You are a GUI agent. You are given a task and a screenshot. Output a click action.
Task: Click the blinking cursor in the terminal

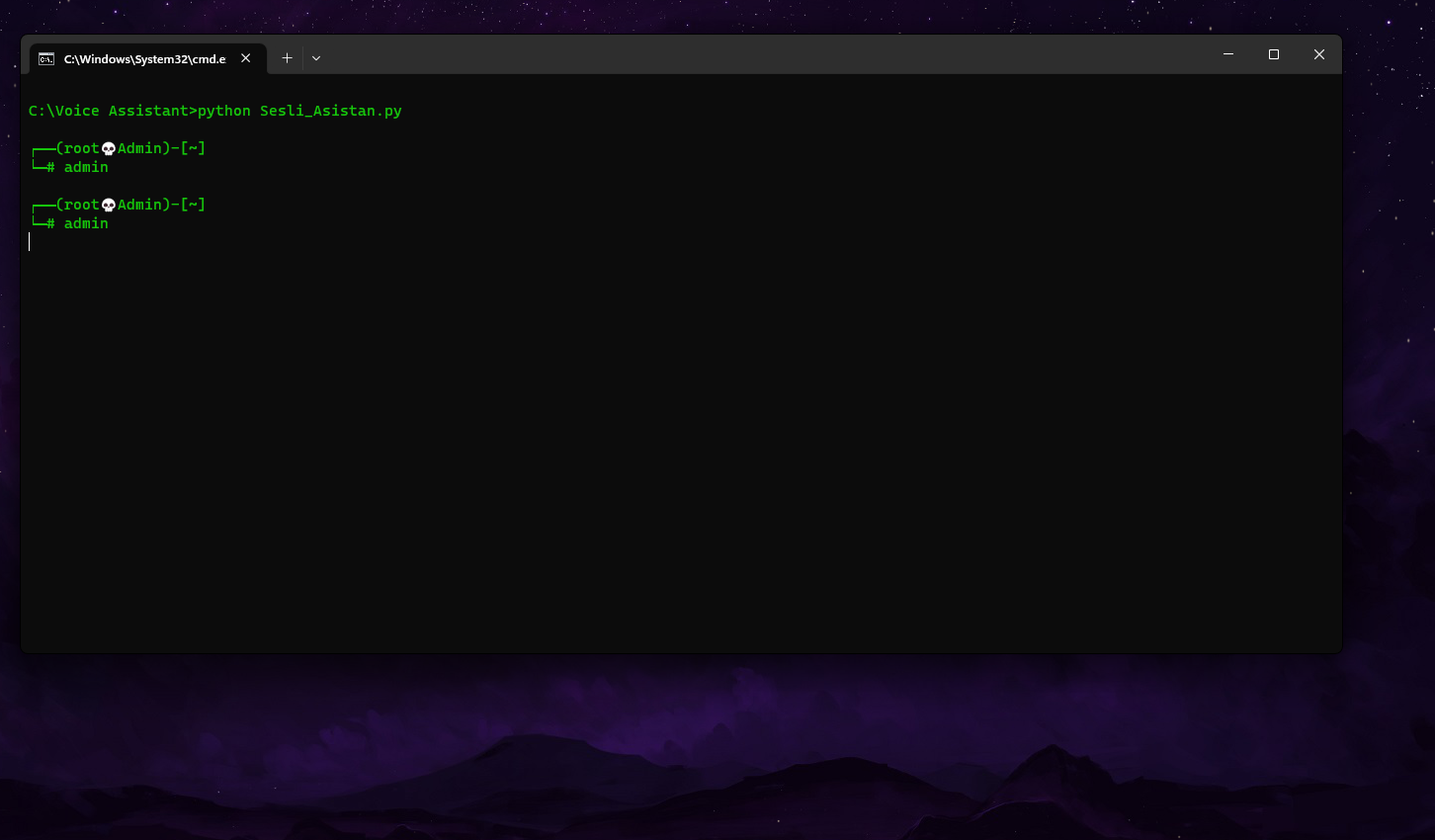(x=29, y=242)
